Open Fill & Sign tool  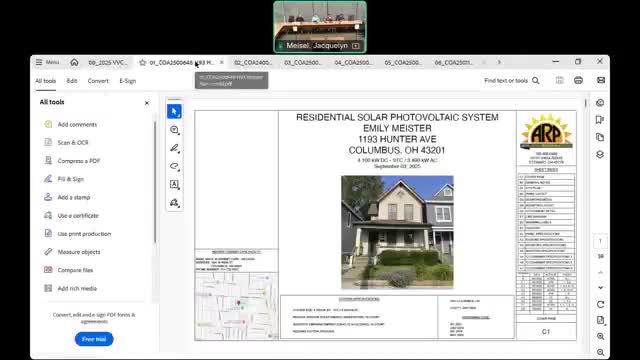(x=64, y=179)
